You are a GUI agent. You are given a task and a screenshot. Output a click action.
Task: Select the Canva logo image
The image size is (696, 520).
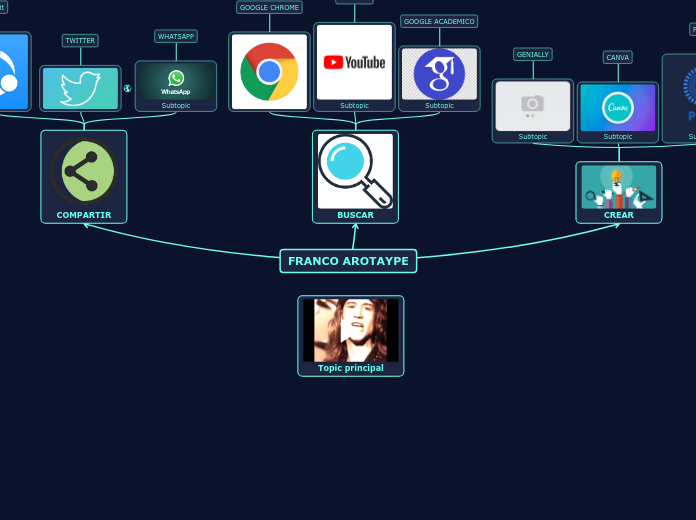(x=617, y=108)
